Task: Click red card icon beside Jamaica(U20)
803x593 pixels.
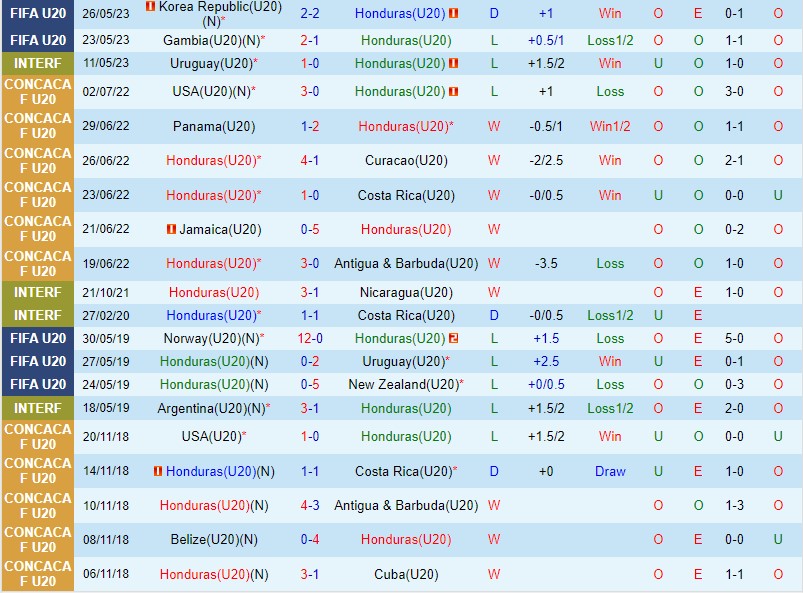Action: click(172, 229)
